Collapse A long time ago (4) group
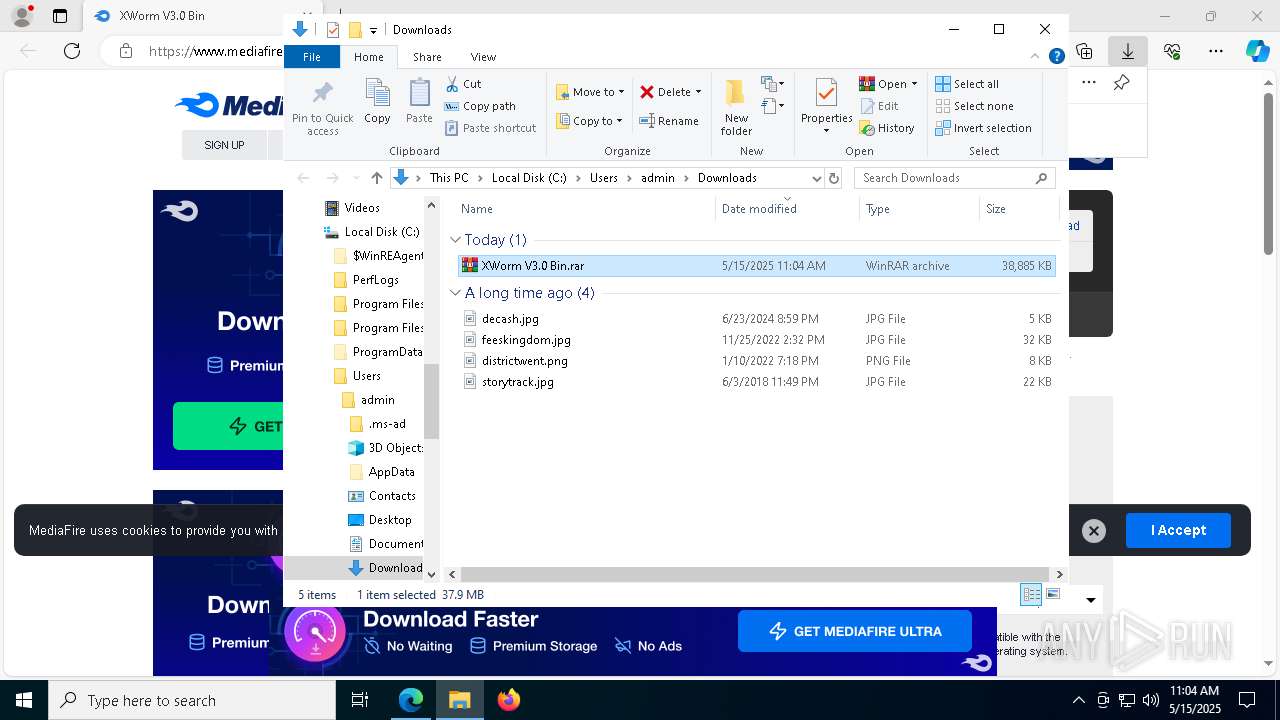The width and height of the screenshot is (1280, 720). tap(455, 293)
